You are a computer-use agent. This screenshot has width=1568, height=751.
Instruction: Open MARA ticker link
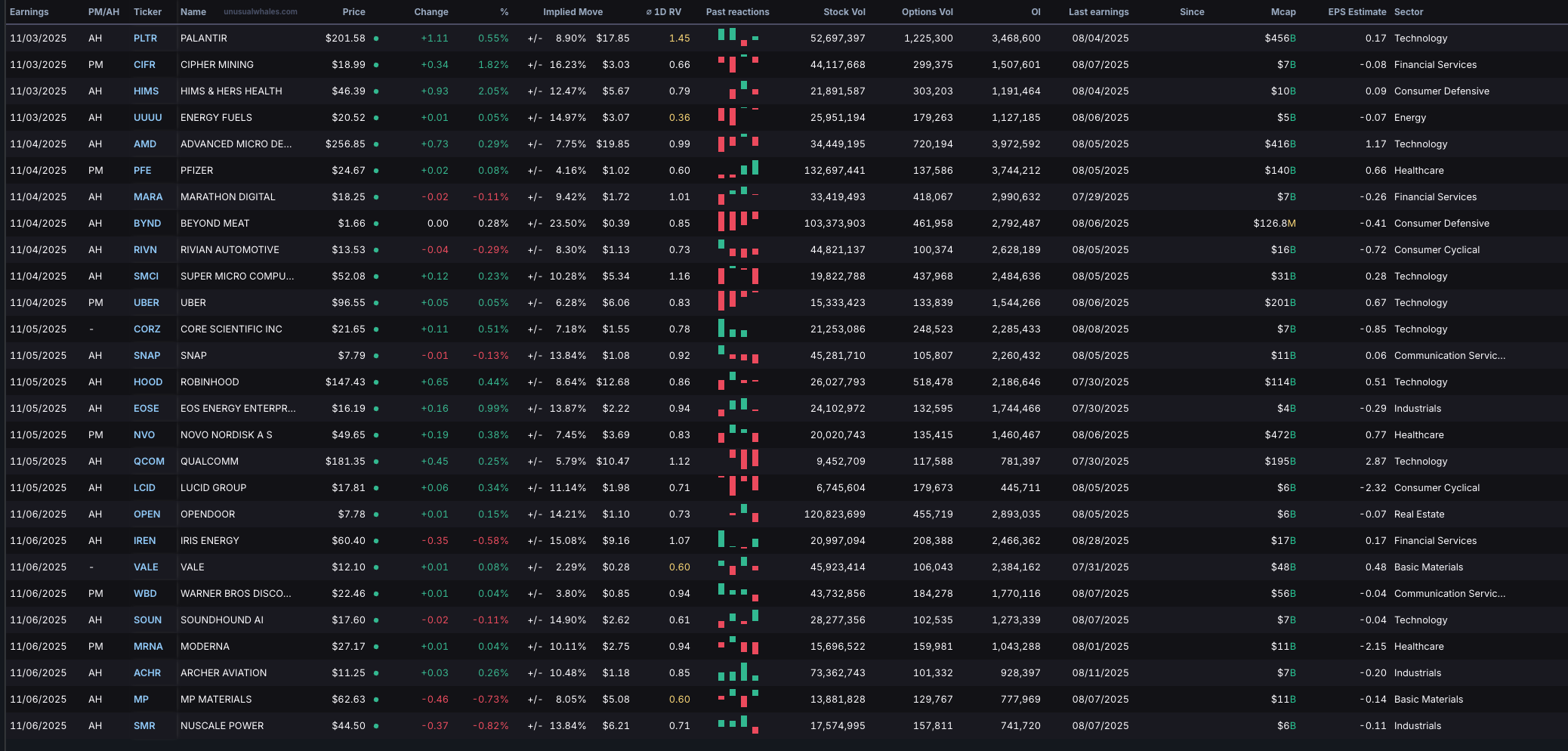click(148, 197)
